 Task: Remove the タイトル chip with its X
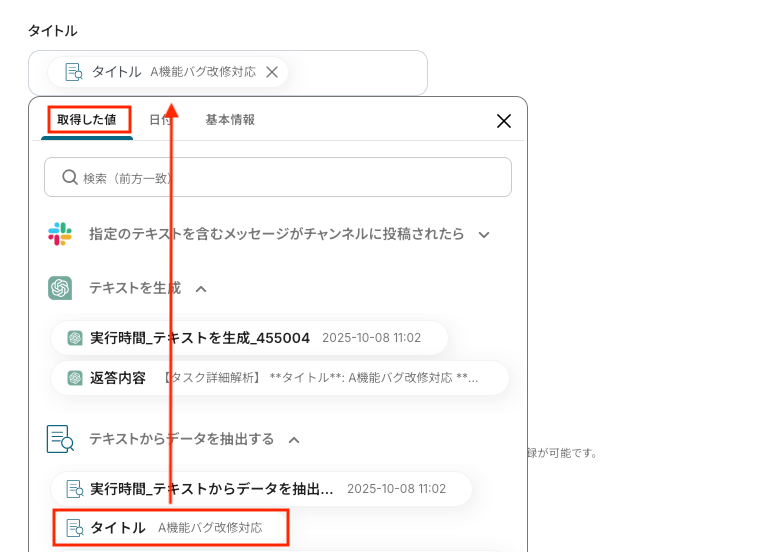pos(272,72)
